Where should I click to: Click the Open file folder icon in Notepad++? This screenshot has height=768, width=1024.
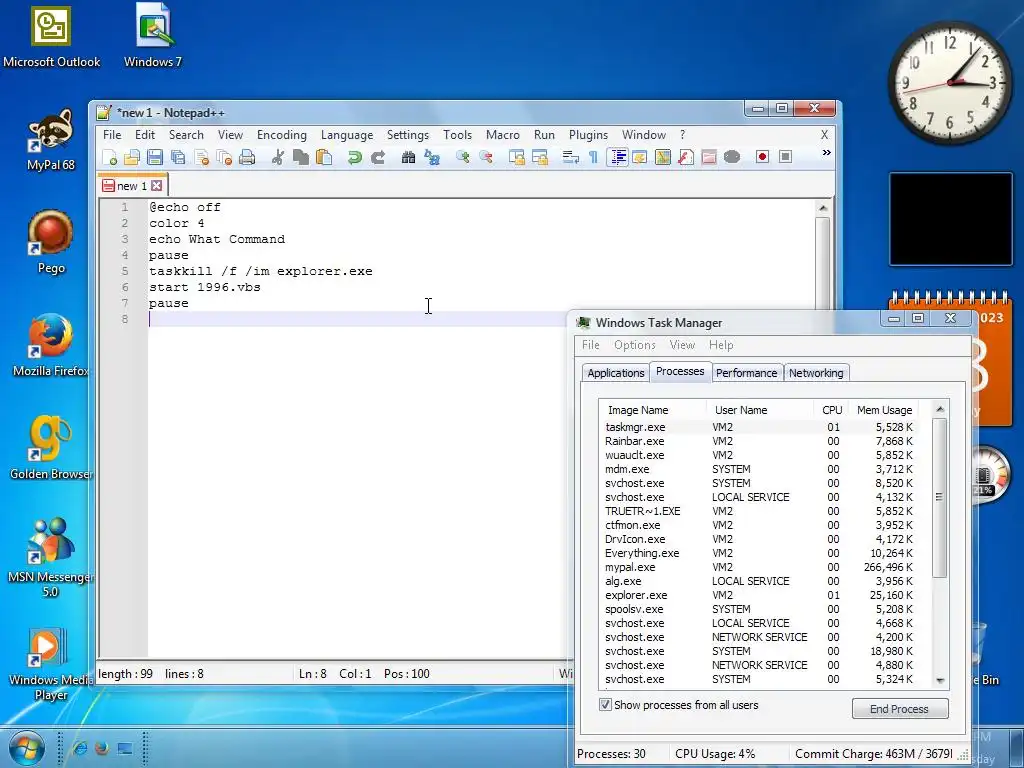coord(132,157)
